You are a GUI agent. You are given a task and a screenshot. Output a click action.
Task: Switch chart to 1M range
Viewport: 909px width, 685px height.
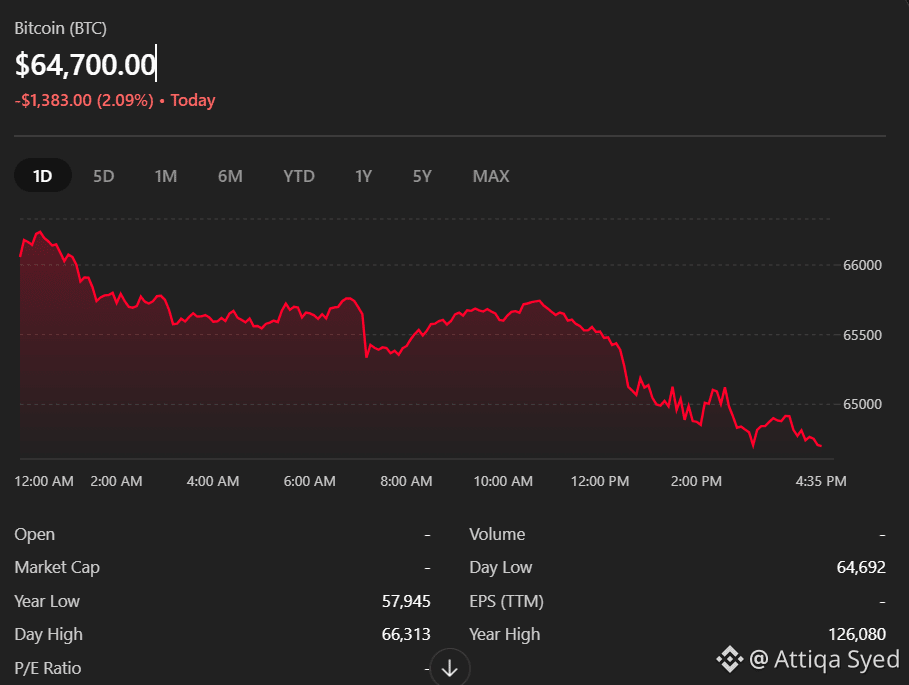click(166, 176)
